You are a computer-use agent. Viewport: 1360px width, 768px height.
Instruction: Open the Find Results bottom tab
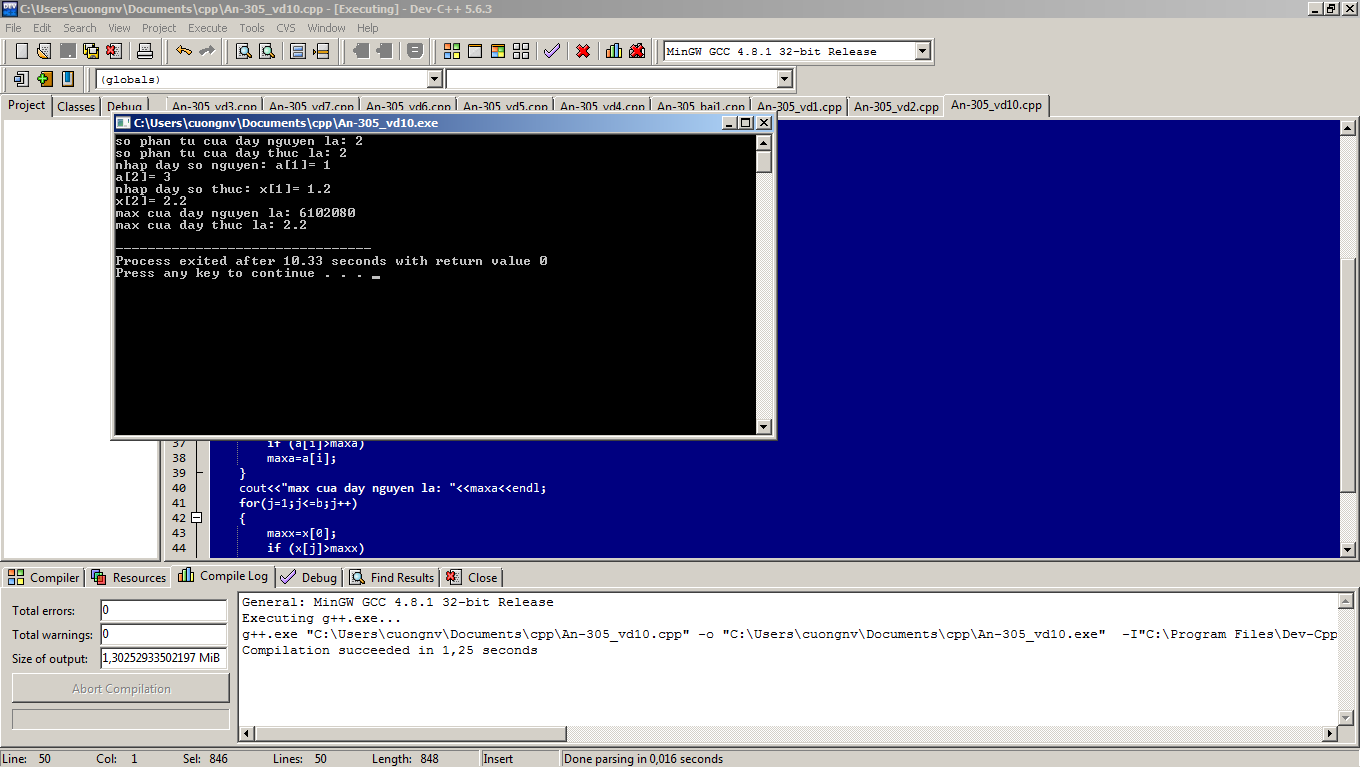(x=392, y=577)
